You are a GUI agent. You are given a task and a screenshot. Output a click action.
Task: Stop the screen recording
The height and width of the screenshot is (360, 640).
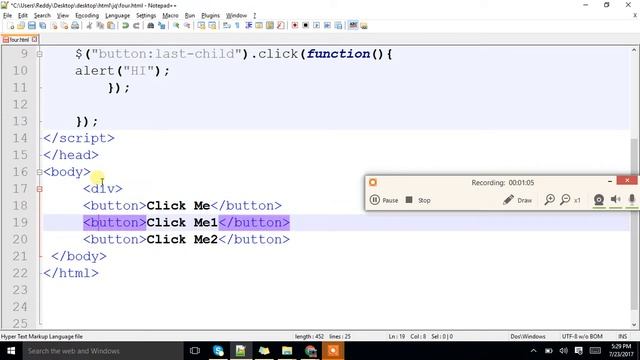click(418, 200)
